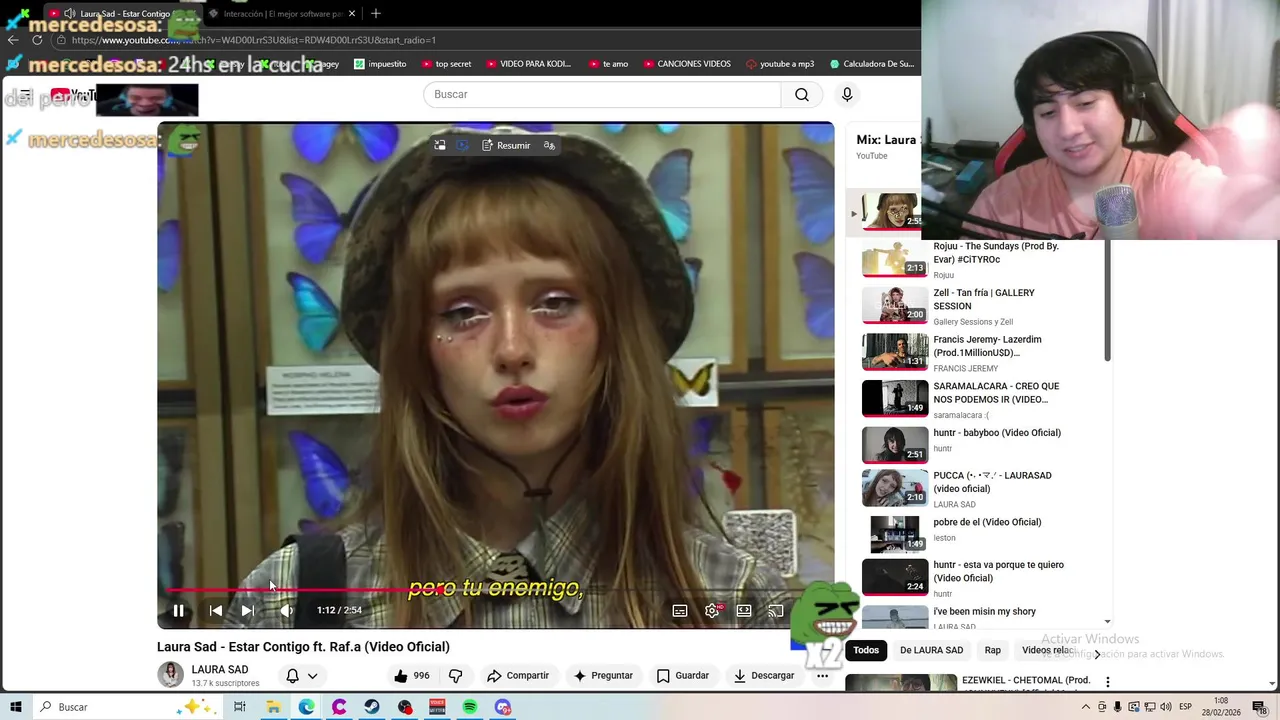Click picture-in-picture icon above Resumir
This screenshot has width=1280, height=720.
(439, 146)
